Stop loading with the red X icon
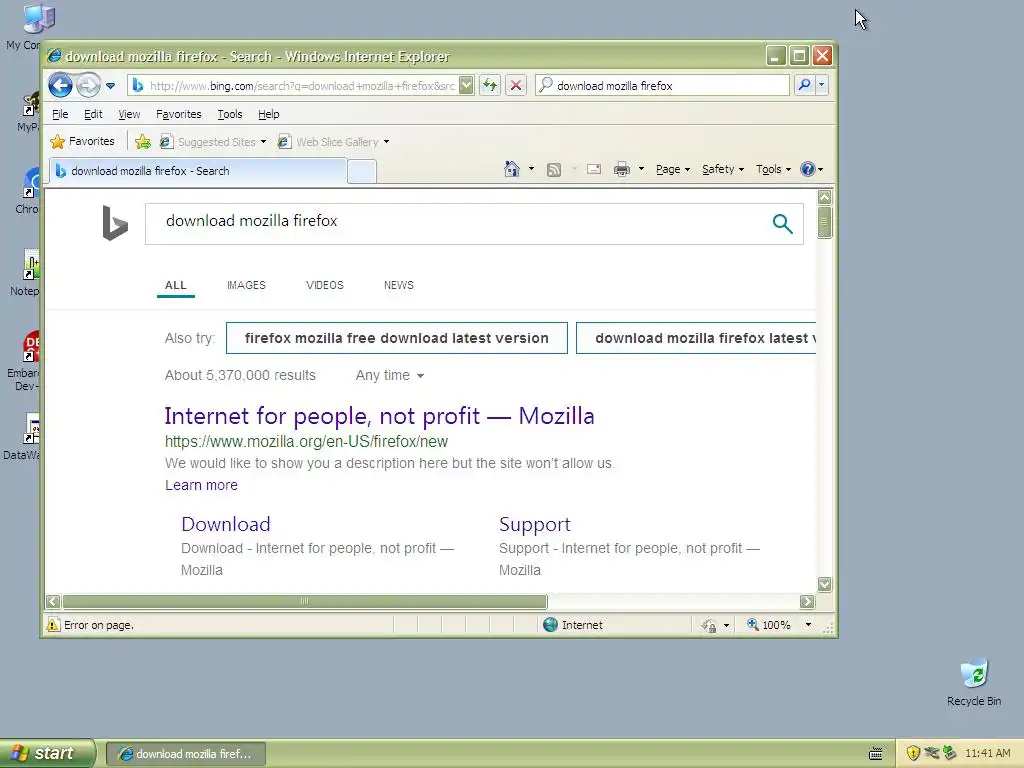1024x768 pixels. coord(516,86)
